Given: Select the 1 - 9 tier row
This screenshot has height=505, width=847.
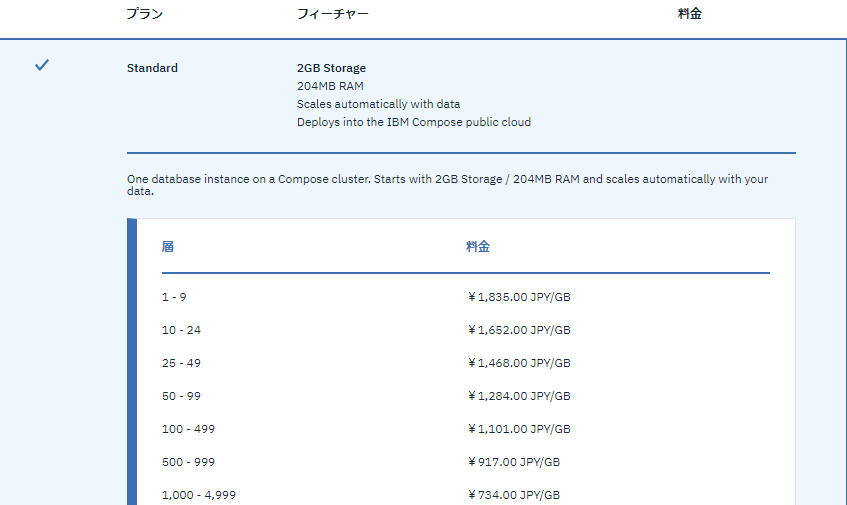Looking at the screenshot, I should point(466,297).
